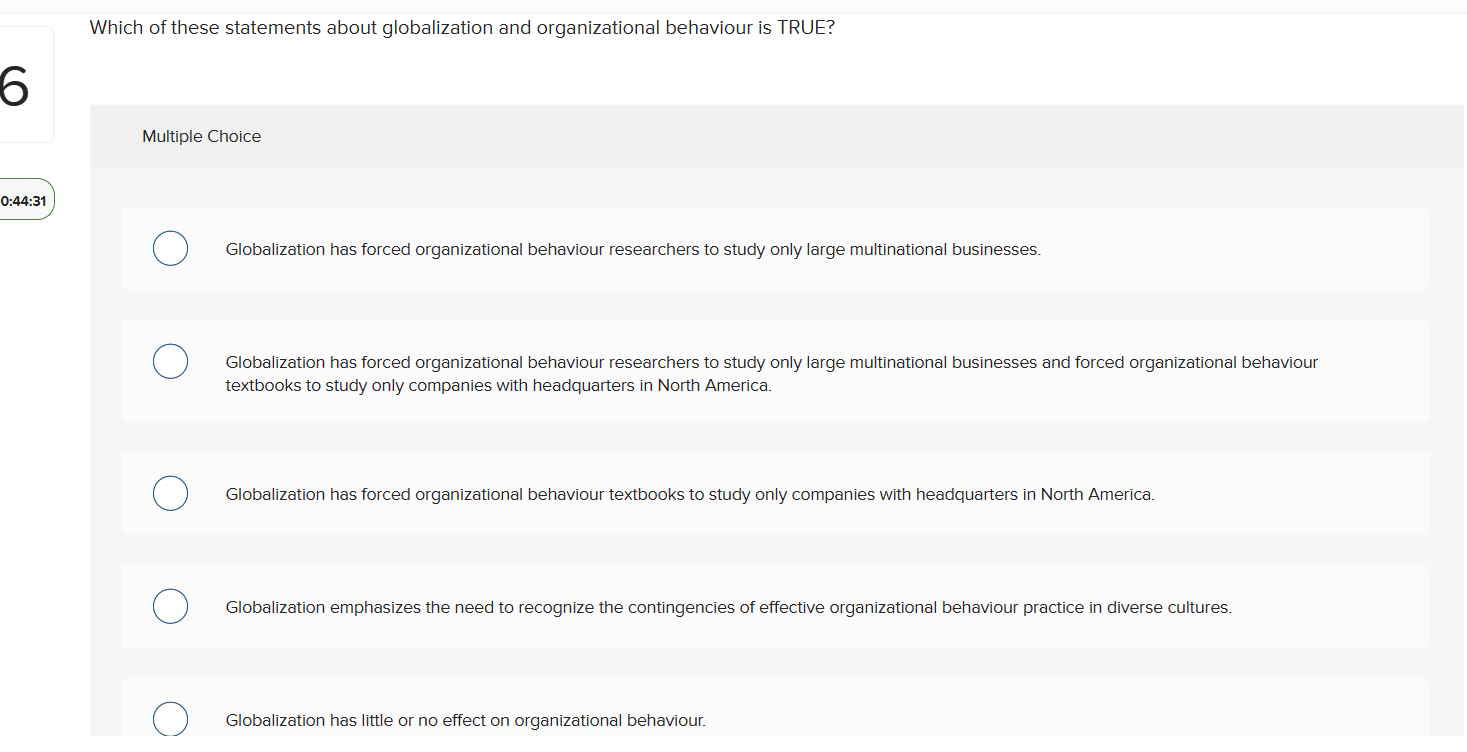Click the question text asking which statement is TRUE
Image resolution: width=1467 pixels, height=752 pixels.
(461, 27)
